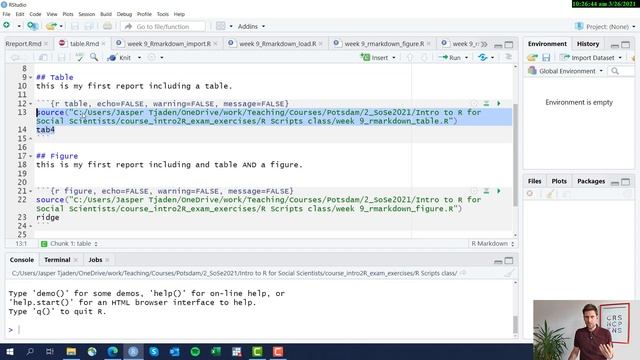The width and height of the screenshot is (640, 360).
Task: Click the Run button in editor toolbar
Action: click(x=449, y=58)
